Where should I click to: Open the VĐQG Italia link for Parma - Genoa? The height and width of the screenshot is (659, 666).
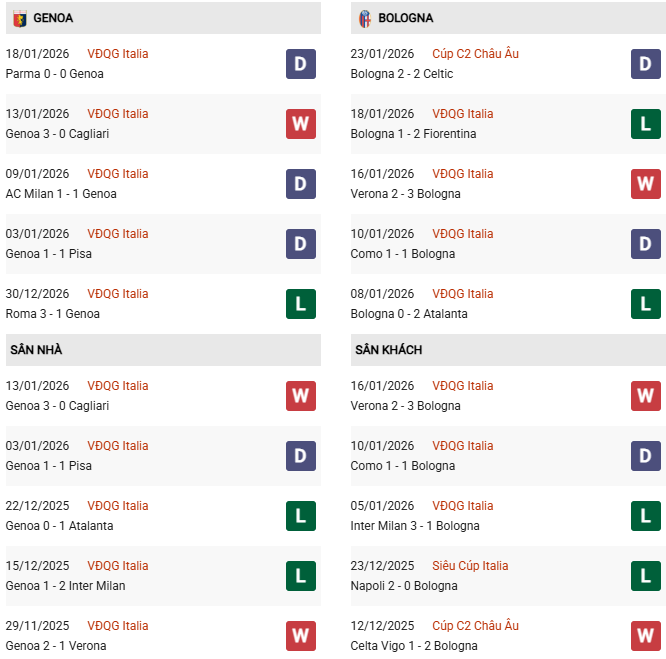tap(117, 54)
